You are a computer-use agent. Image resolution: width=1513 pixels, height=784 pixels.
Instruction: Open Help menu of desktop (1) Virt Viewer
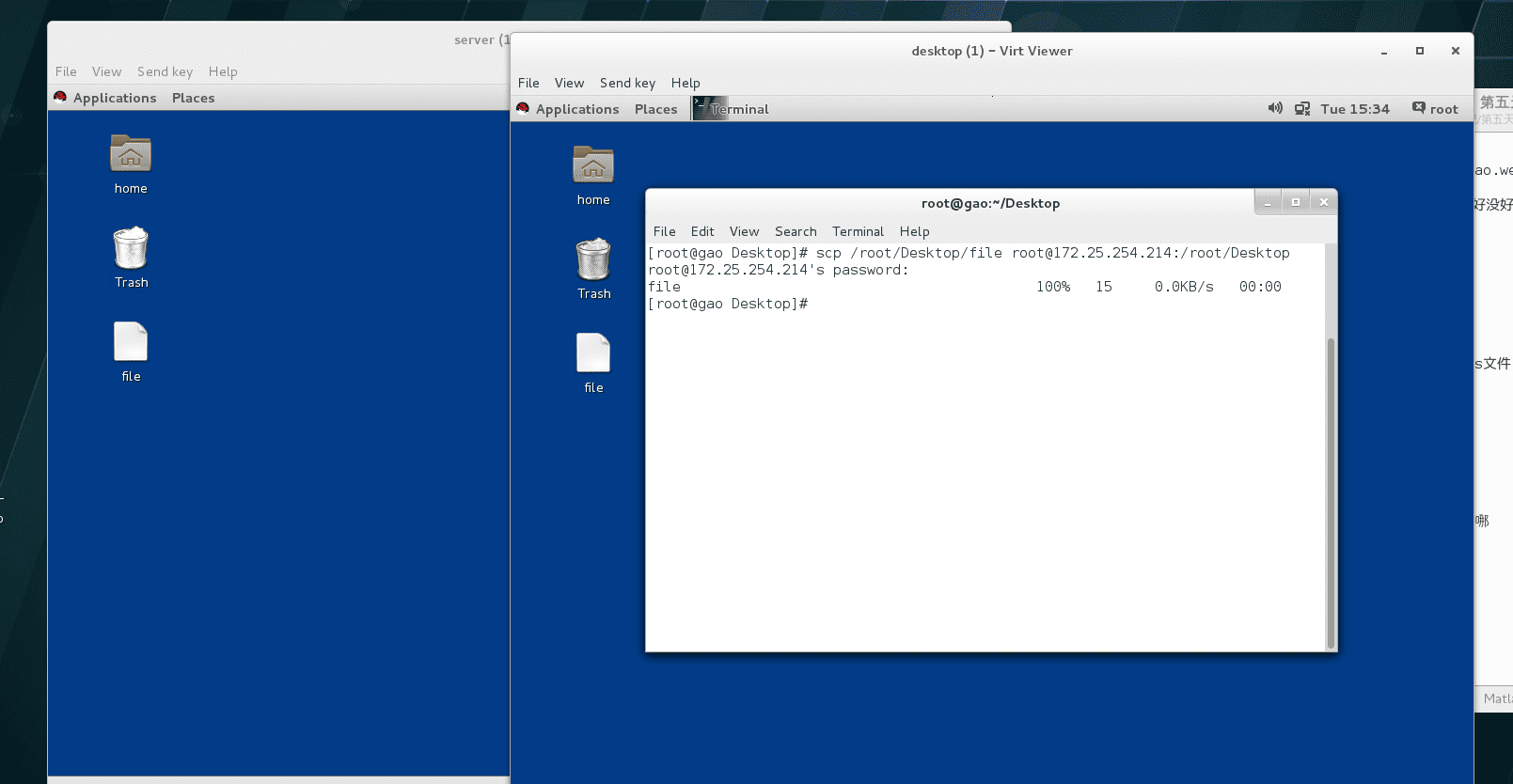pyautogui.click(x=686, y=83)
